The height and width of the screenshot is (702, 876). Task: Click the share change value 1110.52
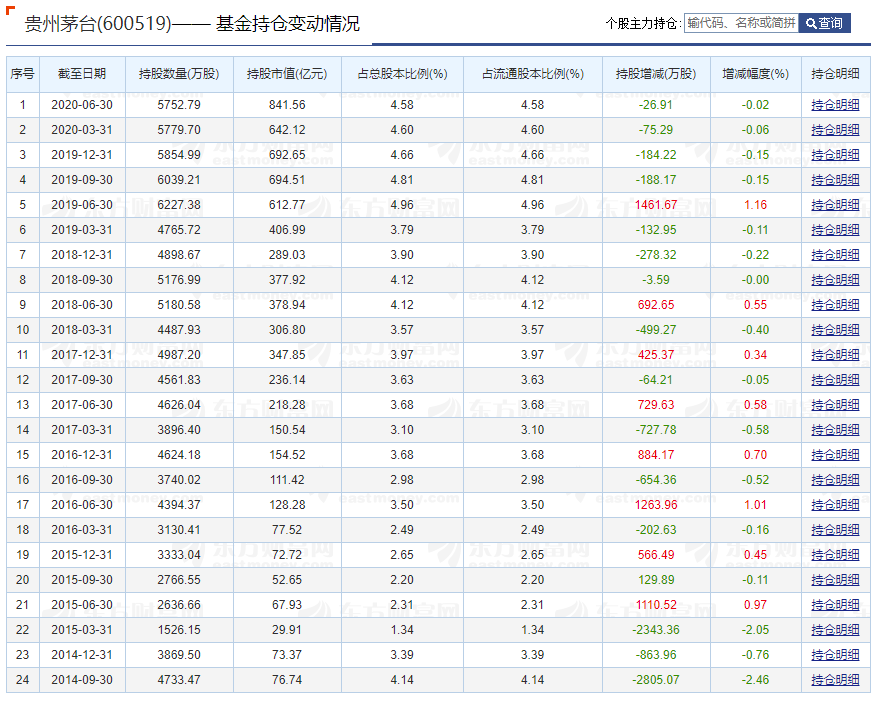656,605
